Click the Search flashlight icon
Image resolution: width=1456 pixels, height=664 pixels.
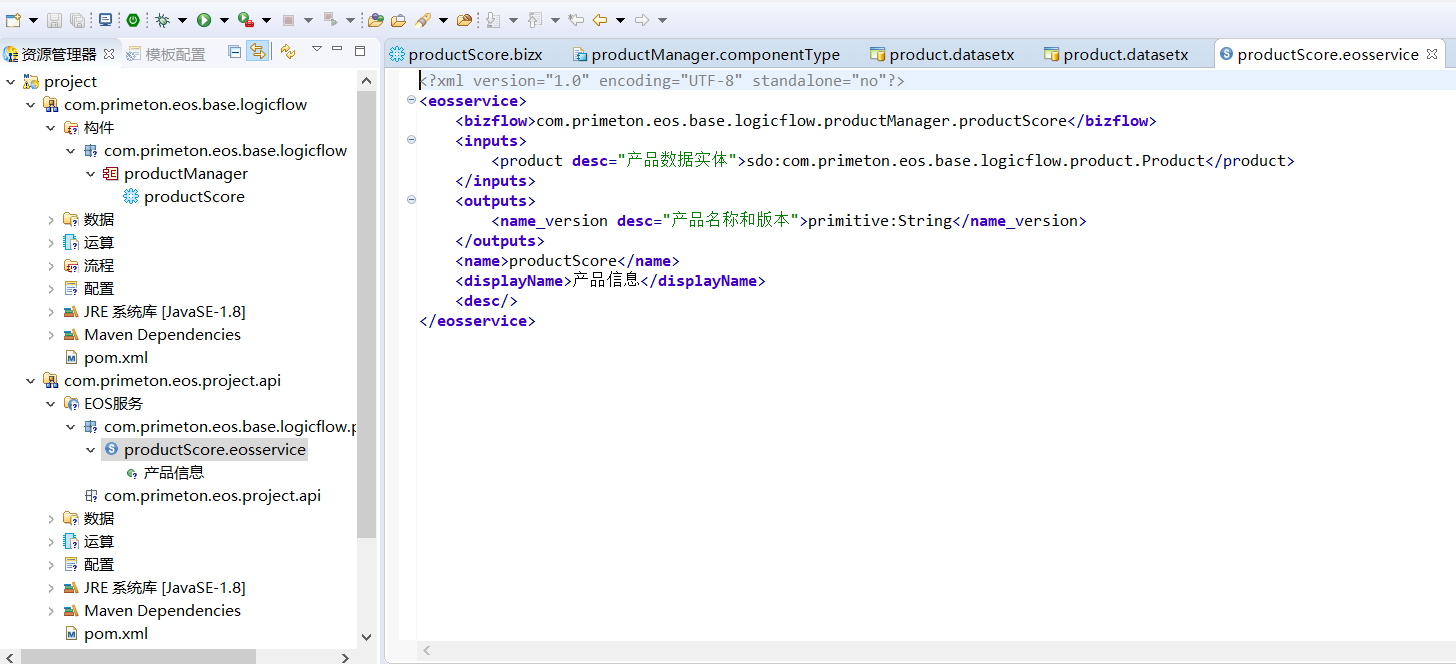point(422,20)
